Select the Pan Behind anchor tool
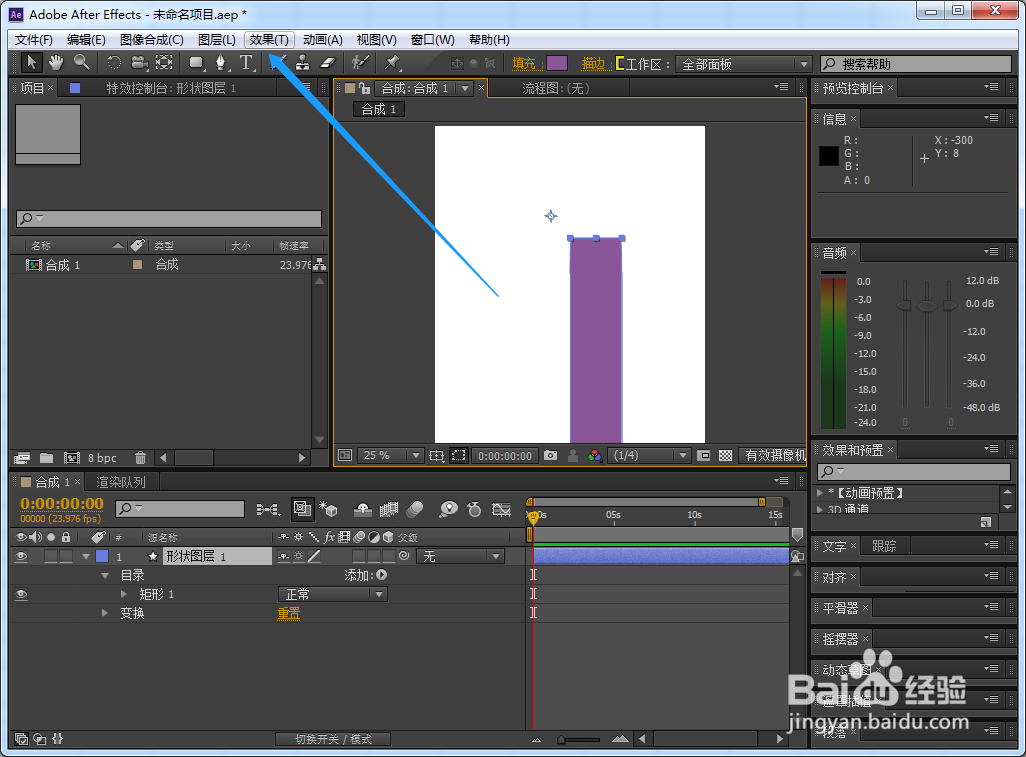This screenshot has width=1026, height=757. pyautogui.click(x=164, y=63)
